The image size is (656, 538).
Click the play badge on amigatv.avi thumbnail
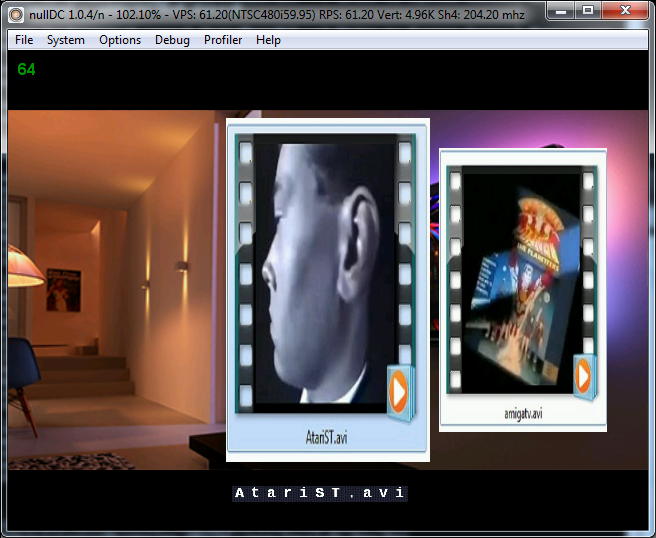[584, 377]
